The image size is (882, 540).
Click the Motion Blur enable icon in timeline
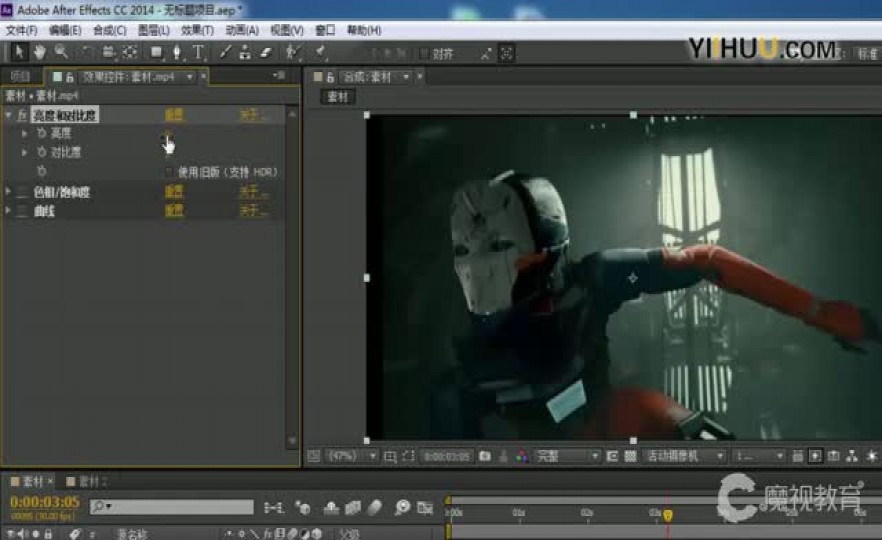tap(376, 508)
